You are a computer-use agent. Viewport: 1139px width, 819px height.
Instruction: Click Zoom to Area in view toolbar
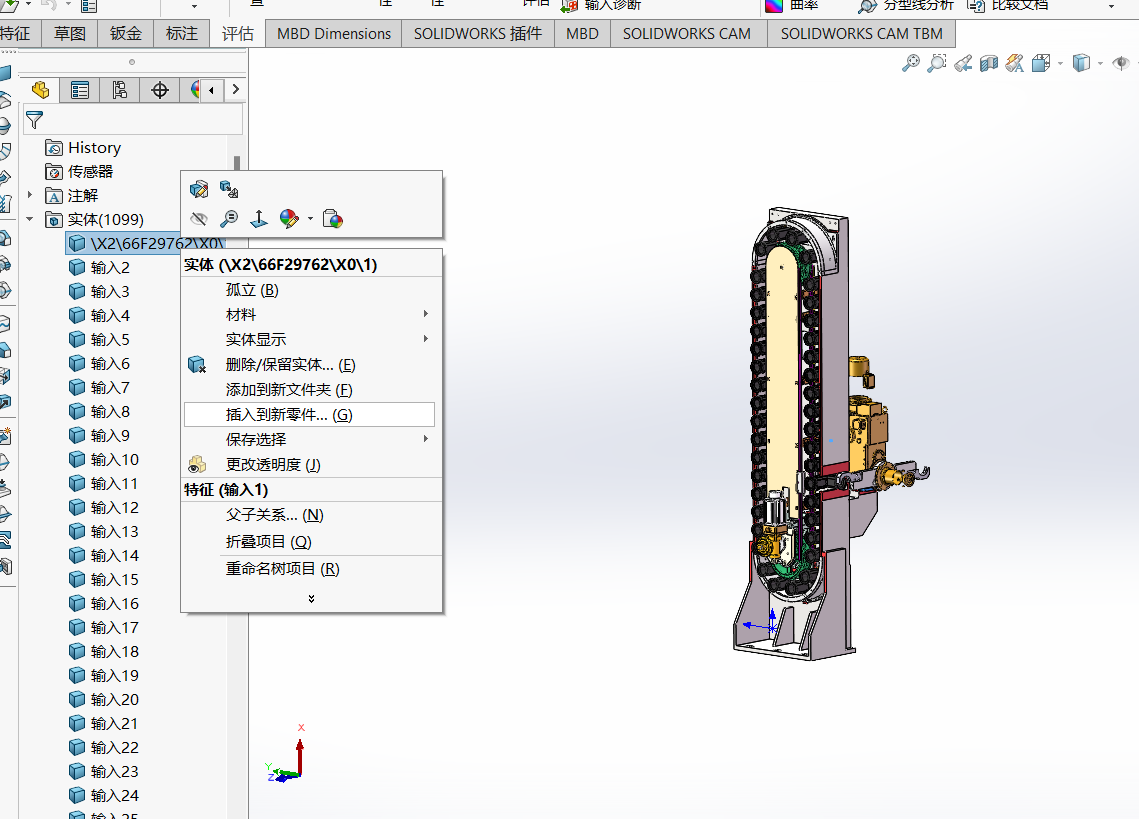(937, 63)
